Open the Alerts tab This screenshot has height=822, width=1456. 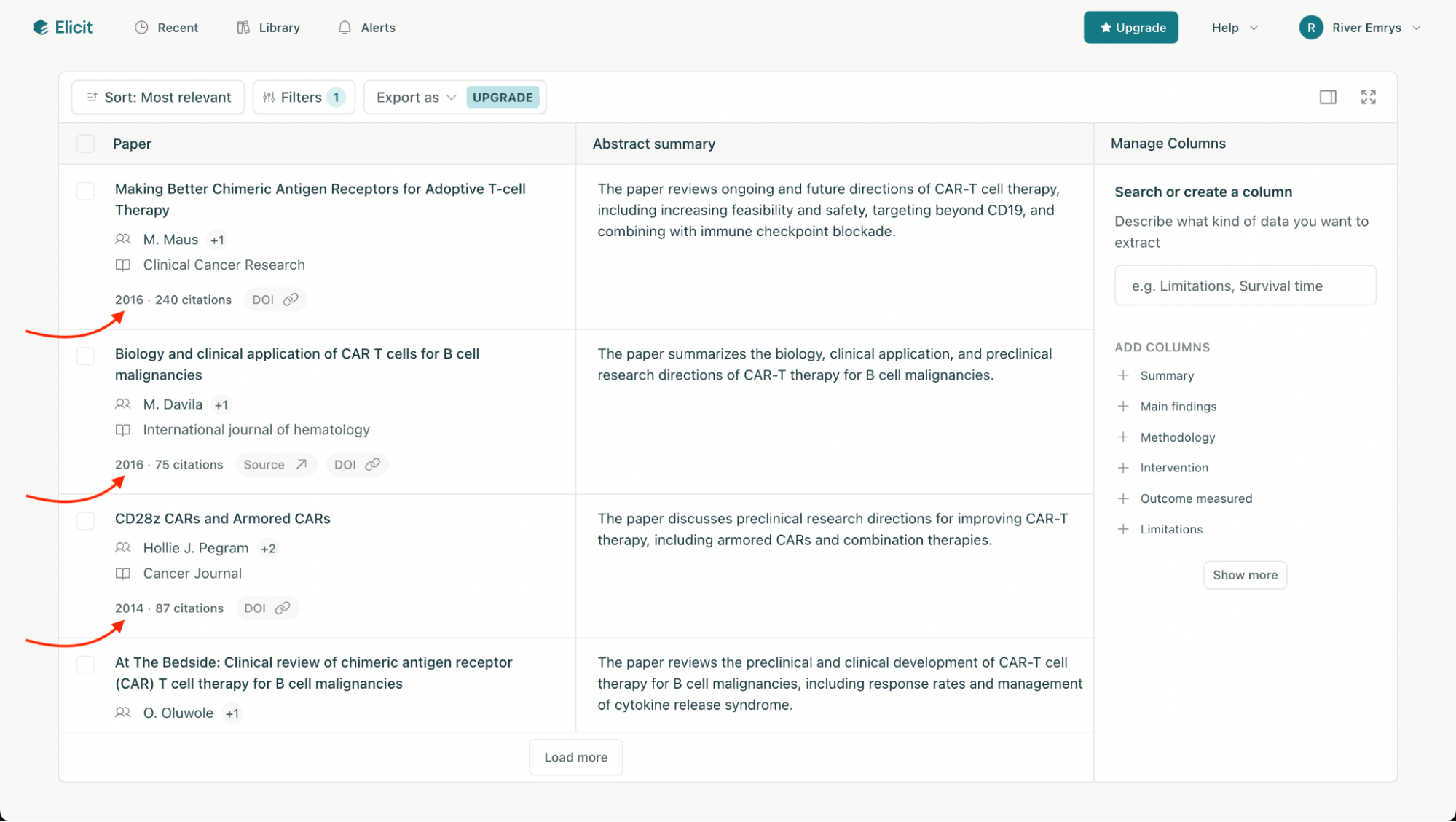tap(366, 28)
